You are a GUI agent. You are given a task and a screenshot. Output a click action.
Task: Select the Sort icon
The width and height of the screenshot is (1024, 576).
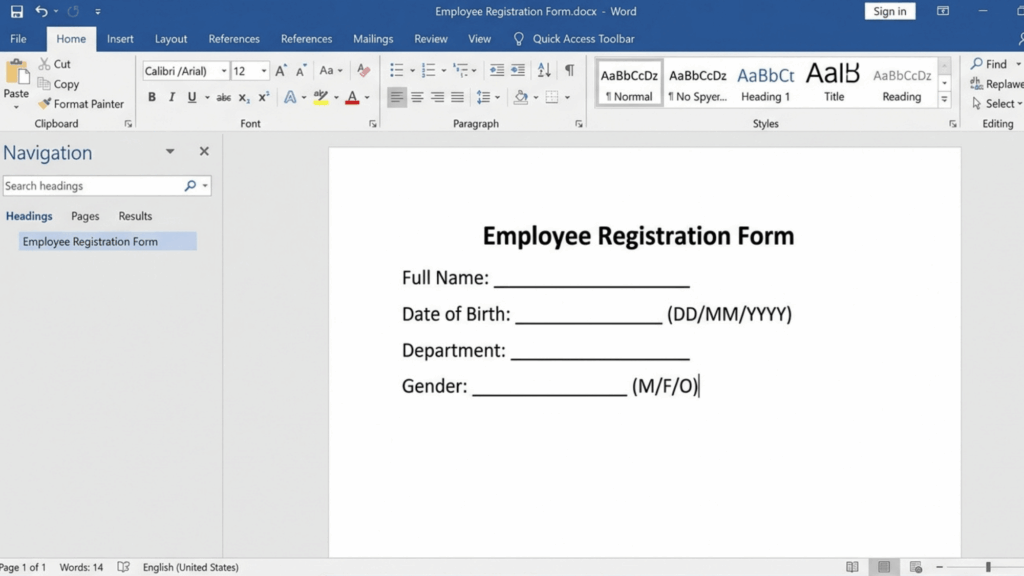tap(545, 71)
